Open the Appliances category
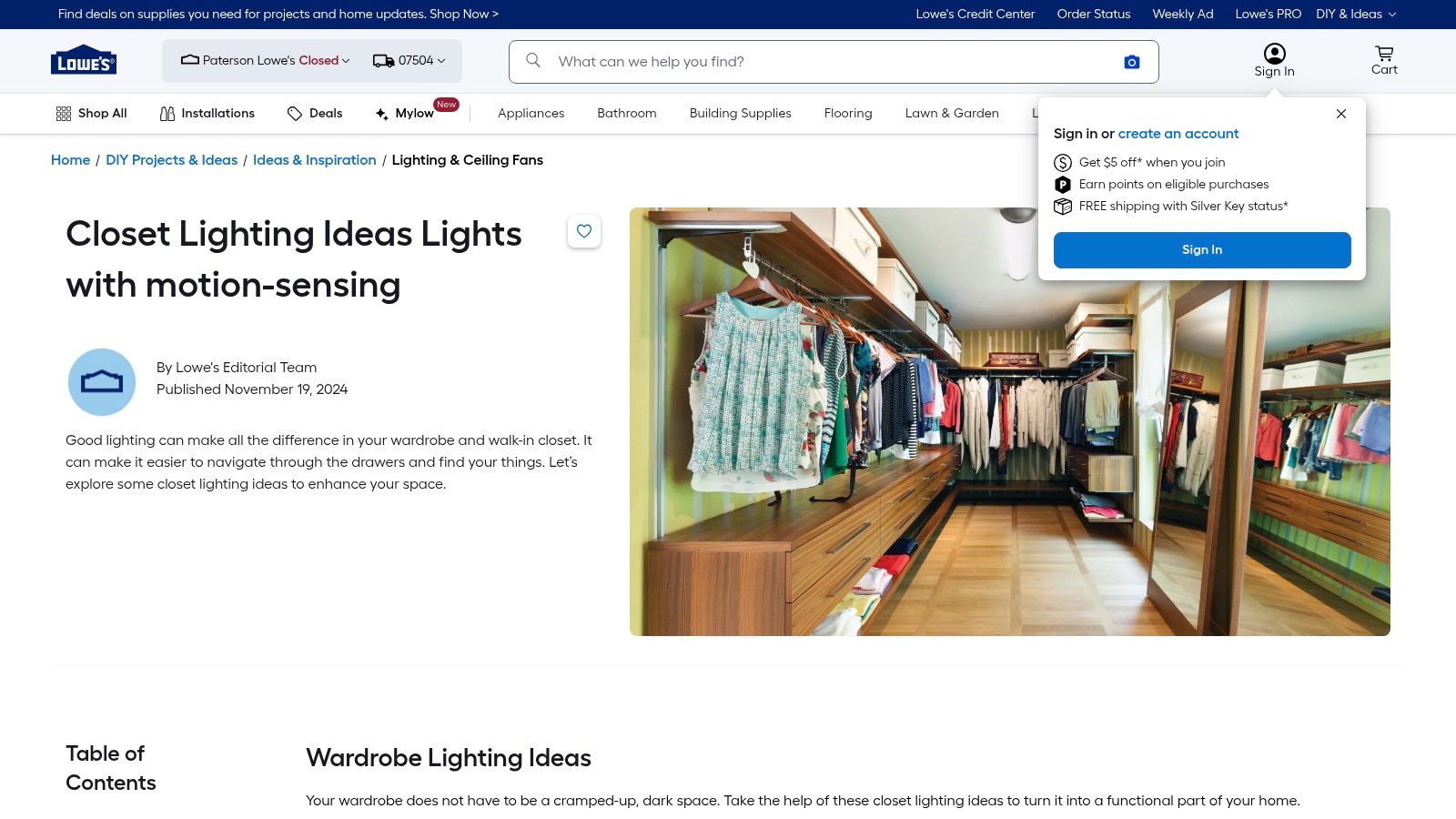This screenshot has height=819, width=1456. coord(531,113)
